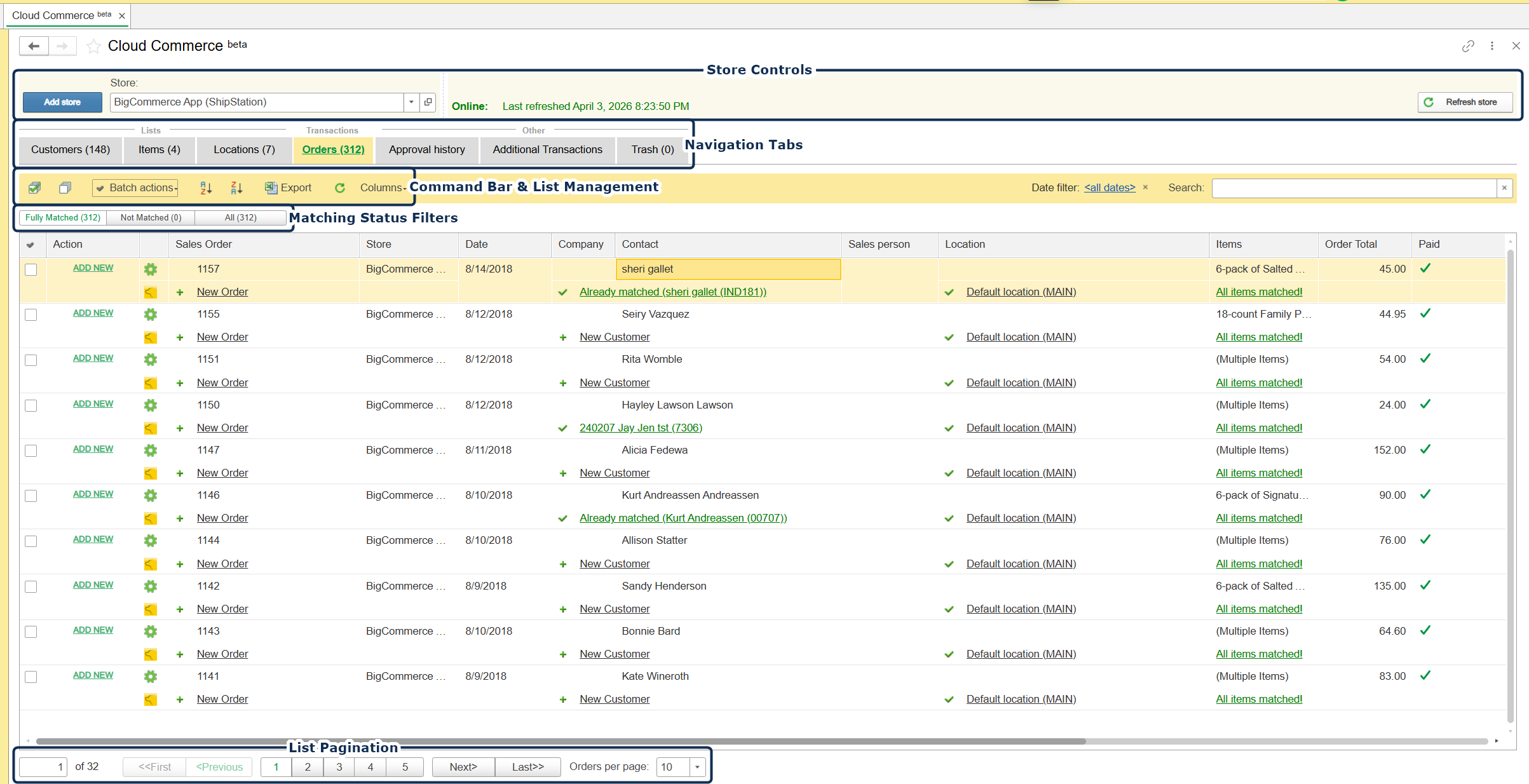Viewport: 1529px width, 784px height.
Task: Tick the checkbox for order 1141
Action: (x=31, y=677)
